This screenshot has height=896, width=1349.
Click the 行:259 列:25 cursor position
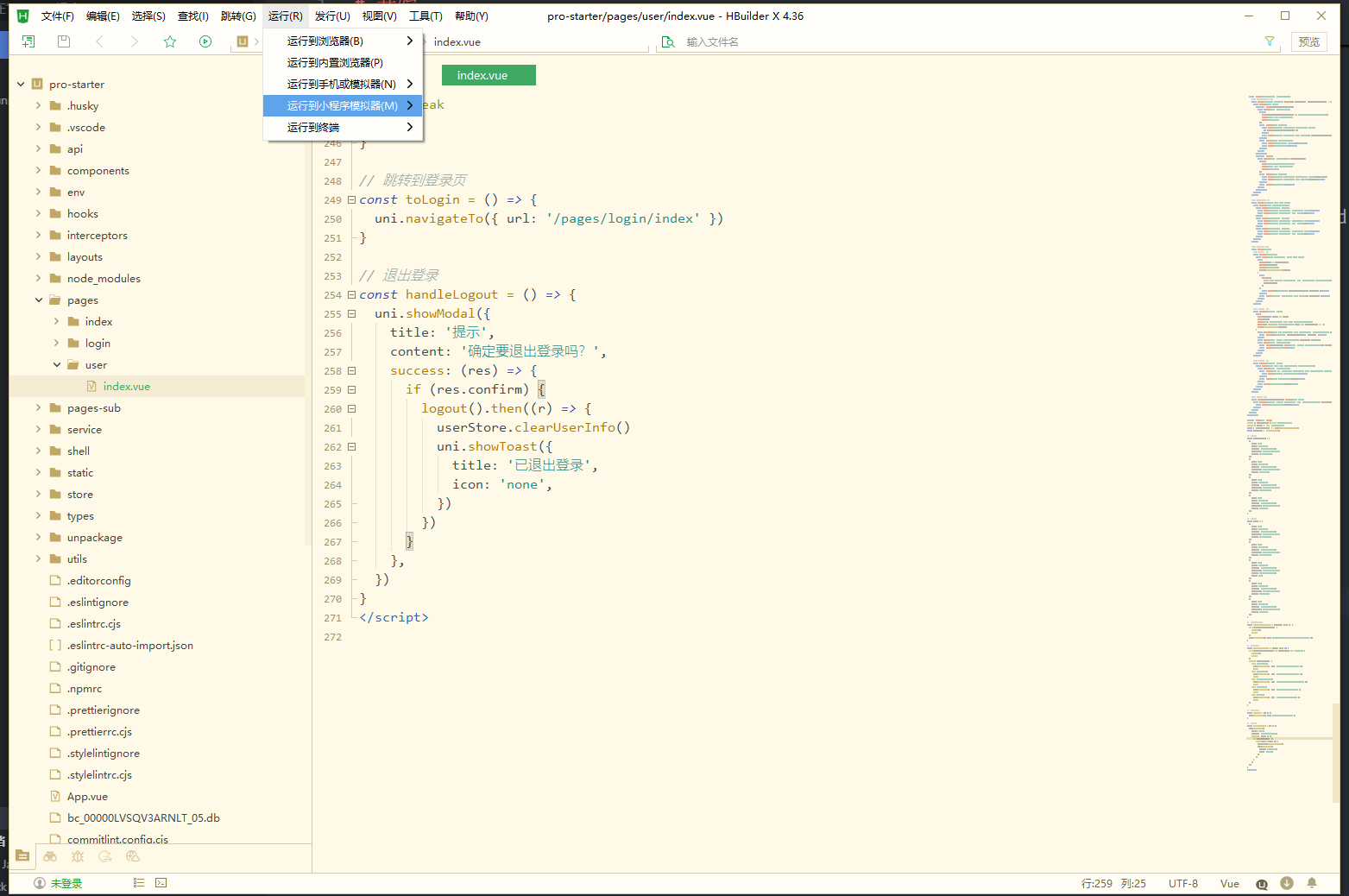[x=1113, y=883]
